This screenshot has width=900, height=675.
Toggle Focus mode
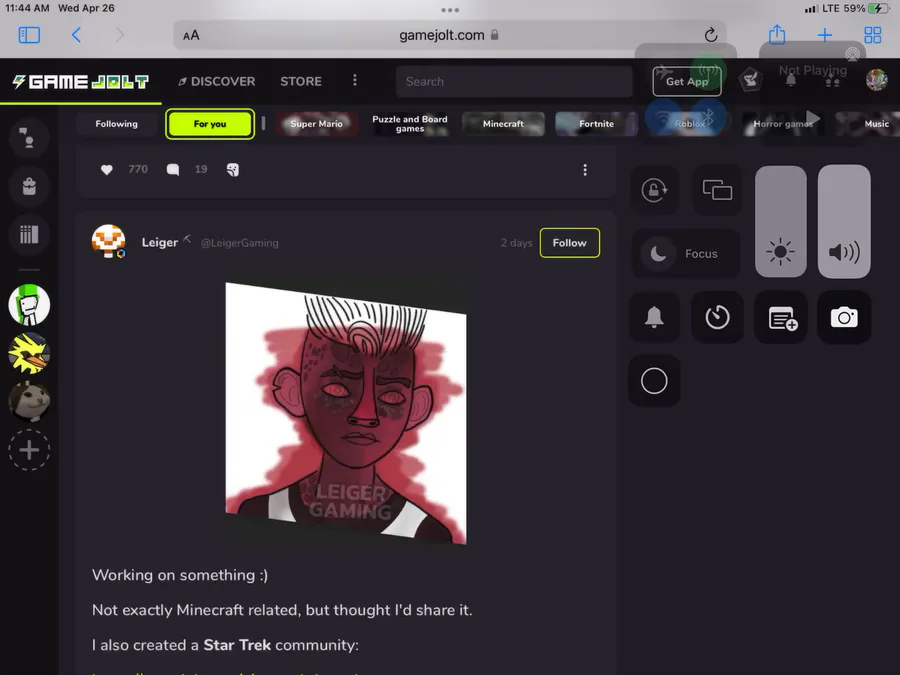[x=685, y=253]
